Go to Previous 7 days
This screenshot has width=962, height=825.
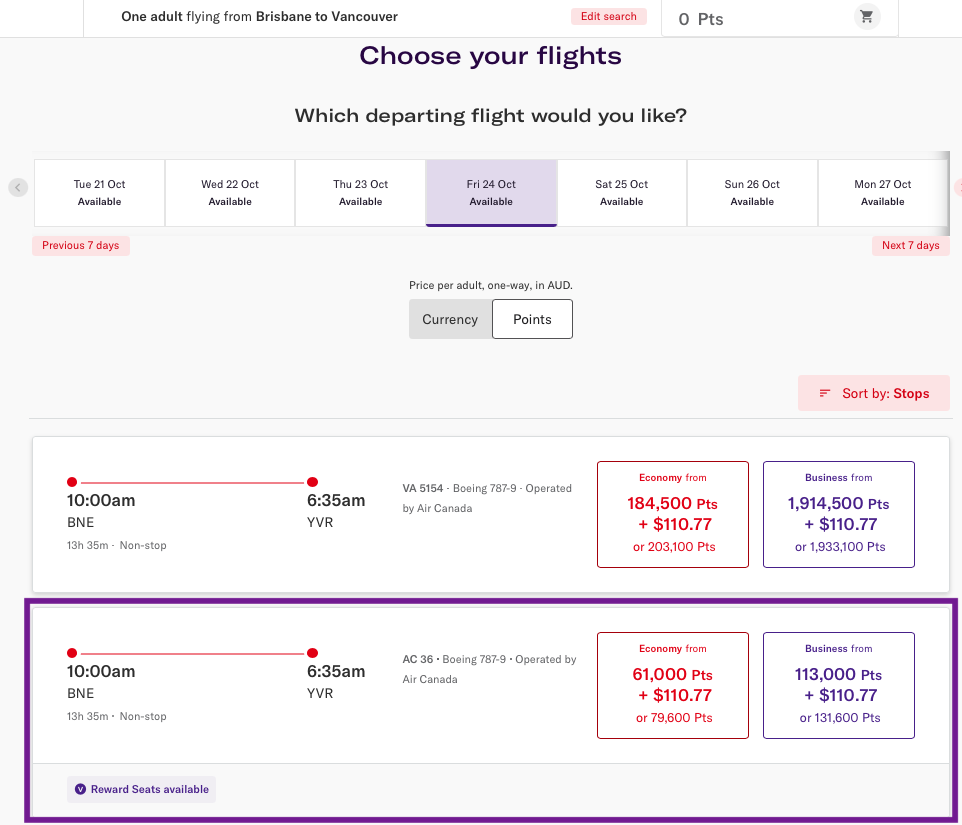pyautogui.click(x=81, y=245)
